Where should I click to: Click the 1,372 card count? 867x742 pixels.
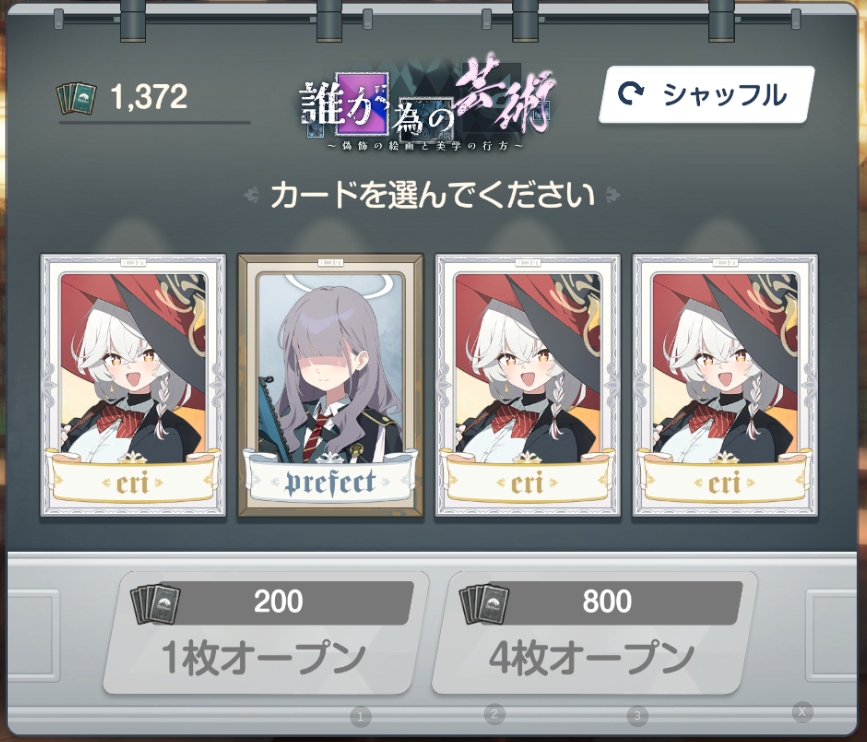tap(149, 97)
